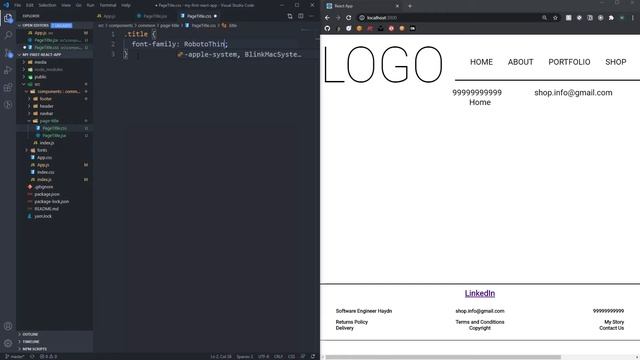The image size is (640, 360).
Task: Collapse the src folder
Action: tap(37, 84)
